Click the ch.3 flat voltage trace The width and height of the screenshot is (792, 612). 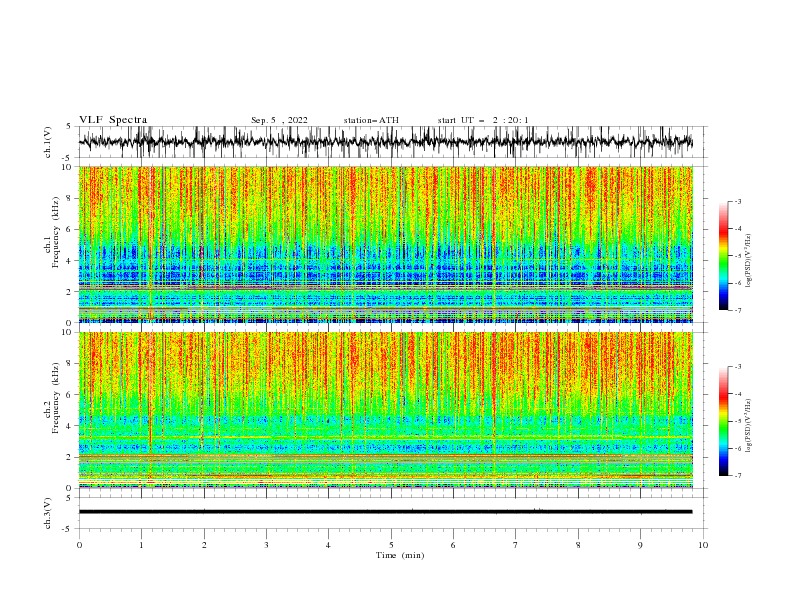(385, 512)
